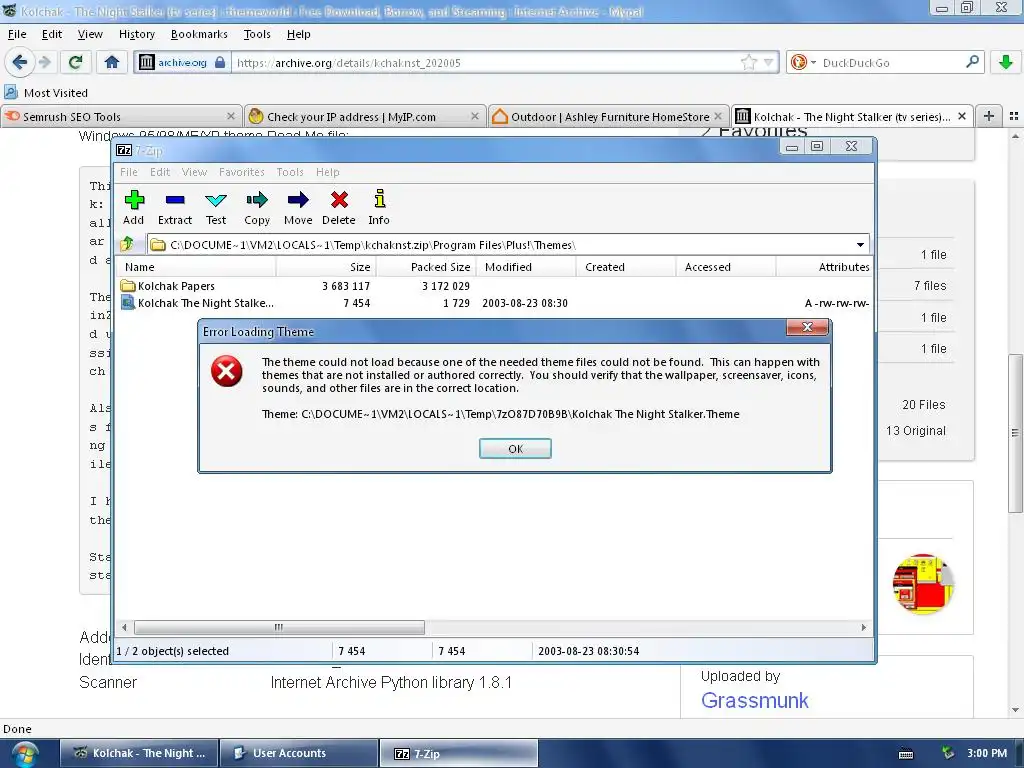The image size is (1024, 768).
Task: Open the History menu
Action: tap(136, 34)
